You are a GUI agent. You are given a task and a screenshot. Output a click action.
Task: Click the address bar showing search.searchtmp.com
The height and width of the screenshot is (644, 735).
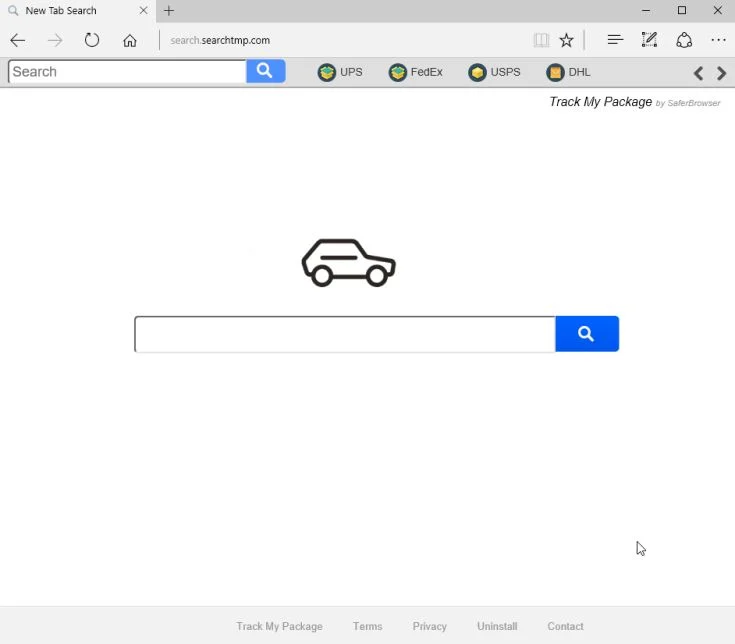coord(220,40)
